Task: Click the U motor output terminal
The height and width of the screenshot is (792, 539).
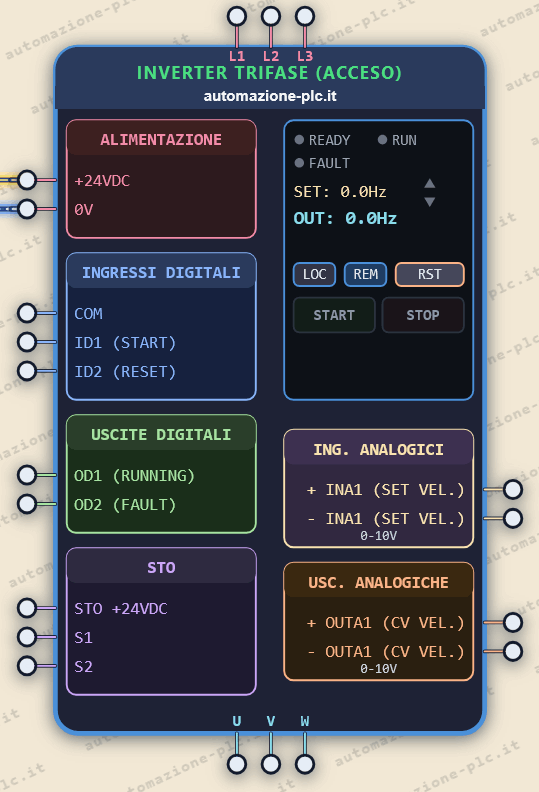Action: pos(237,764)
